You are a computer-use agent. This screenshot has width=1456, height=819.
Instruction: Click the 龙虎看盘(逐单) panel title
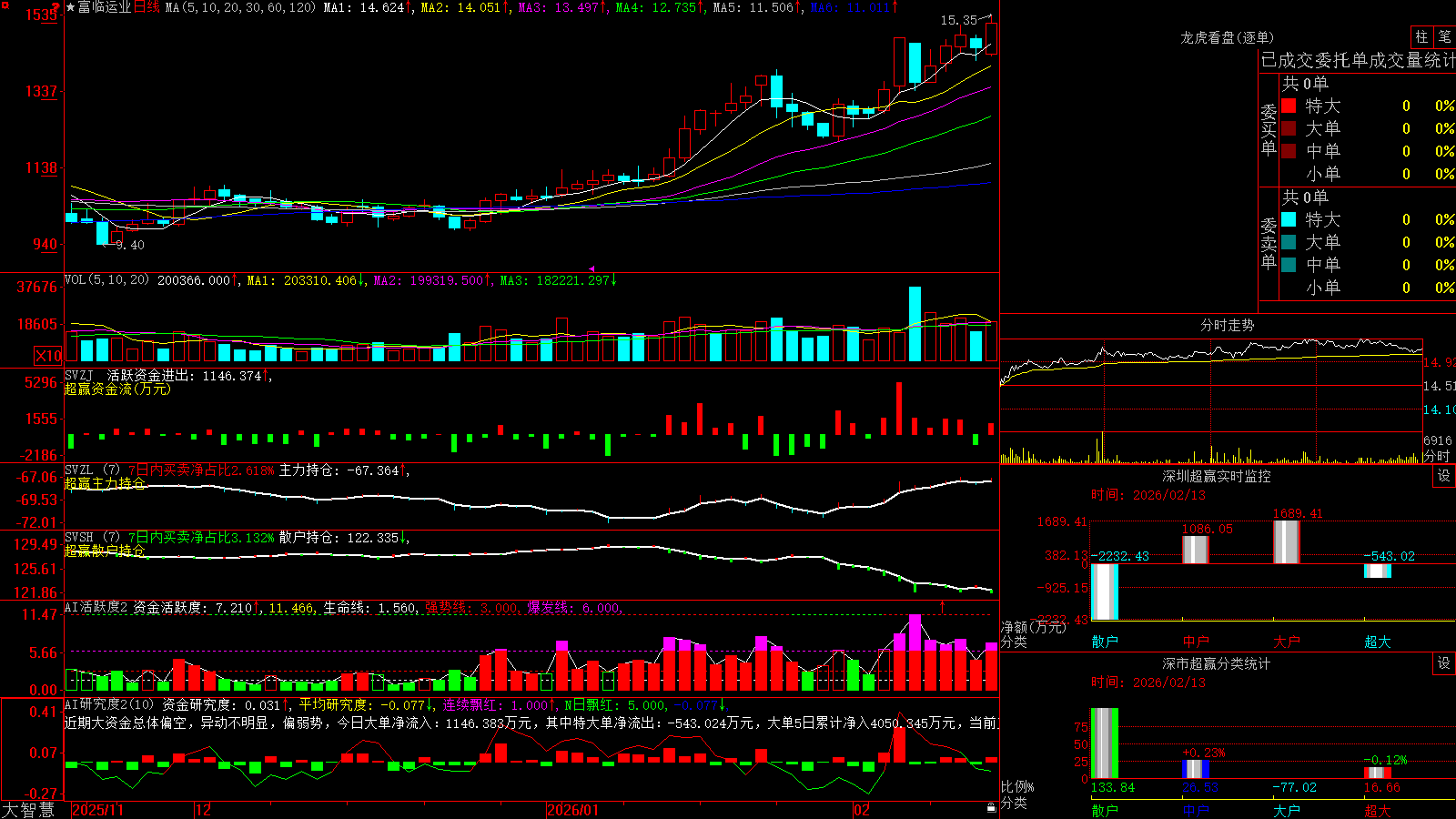[1227, 37]
